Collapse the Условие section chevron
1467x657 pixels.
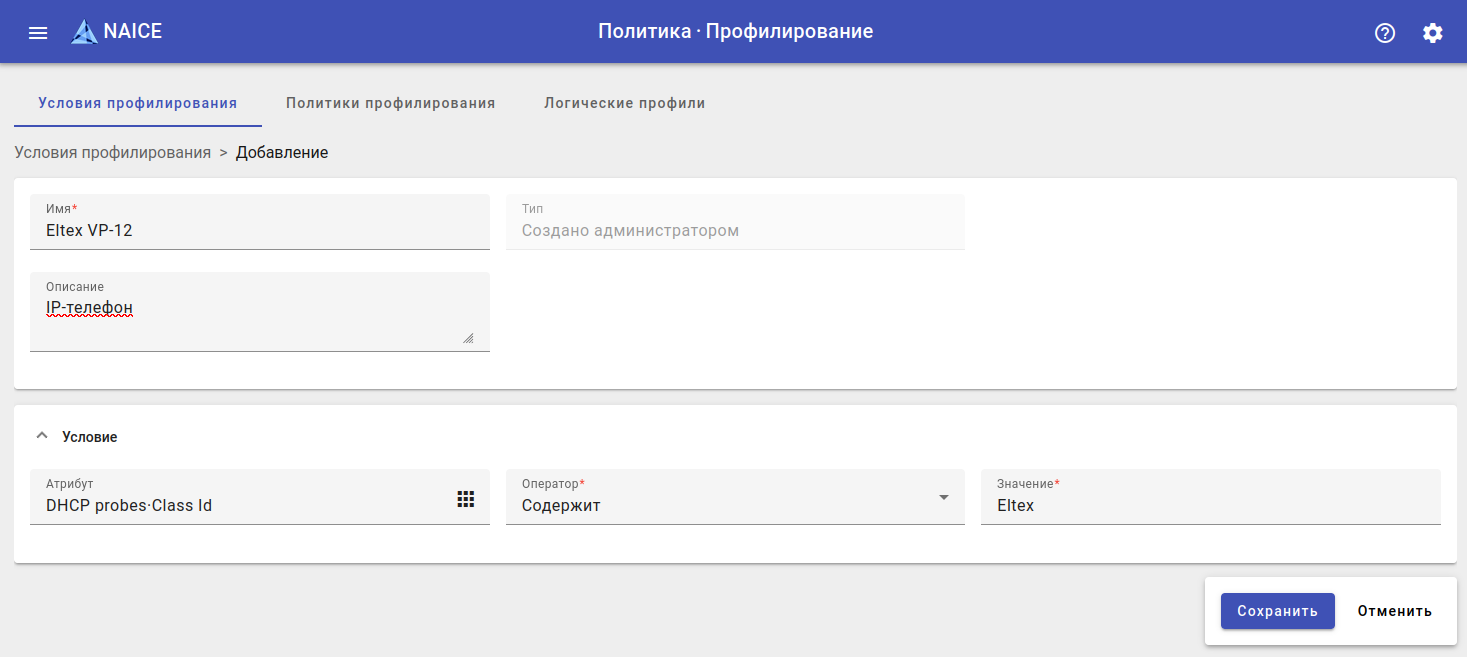coord(41,436)
